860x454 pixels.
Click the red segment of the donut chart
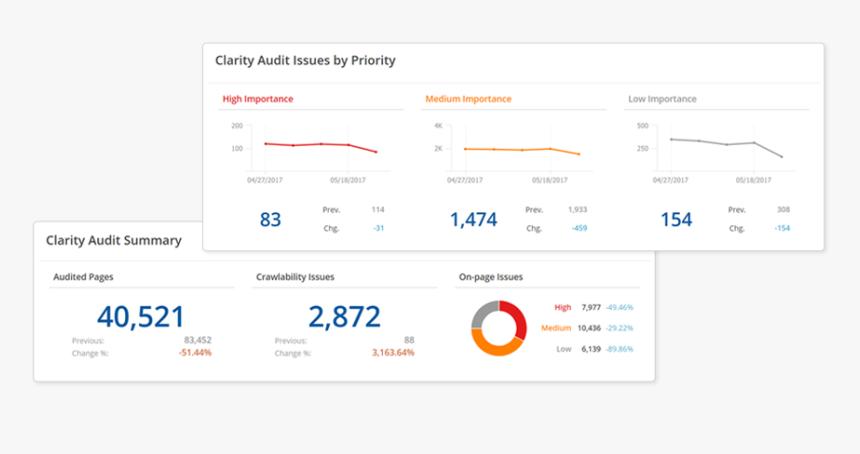tap(517, 317)
